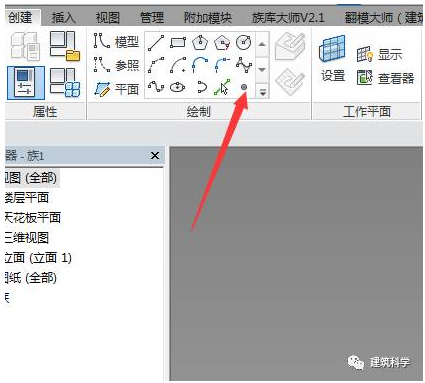Click the 参照 reference line tool
This screenshot has width=425, height=383.
tap(116, 65)
